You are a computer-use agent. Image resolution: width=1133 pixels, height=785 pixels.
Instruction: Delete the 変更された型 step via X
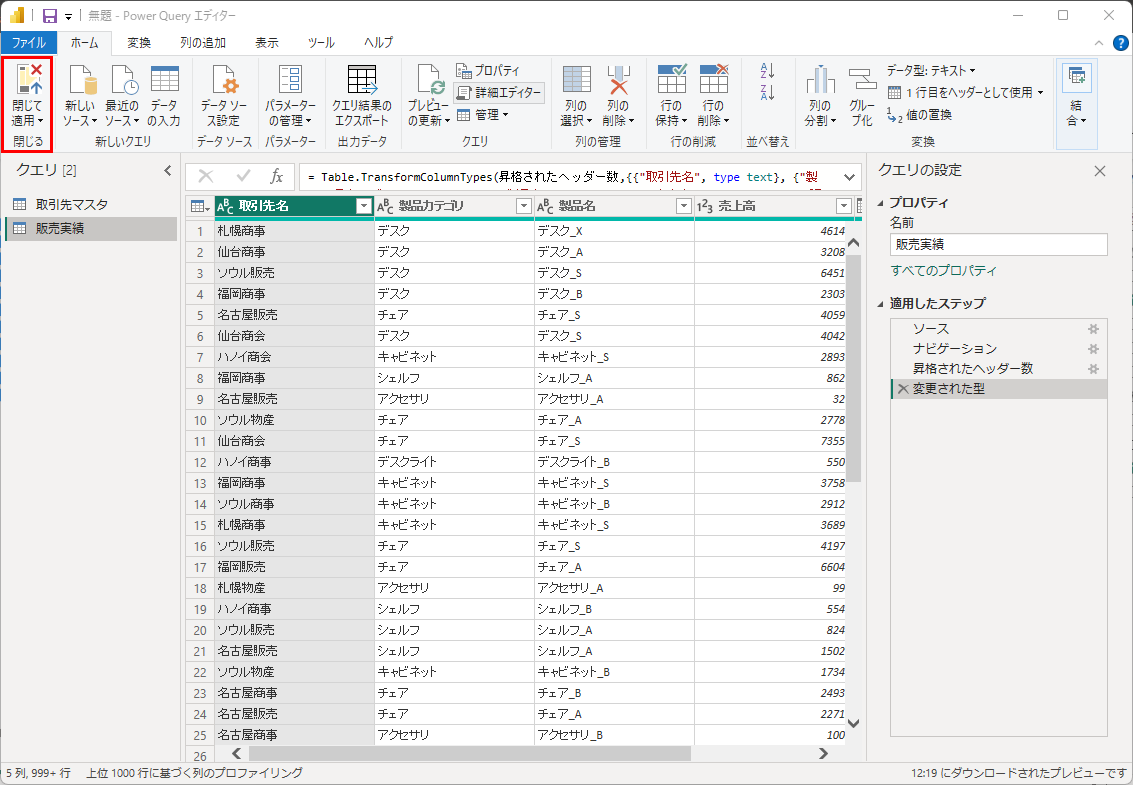point(902,389)
